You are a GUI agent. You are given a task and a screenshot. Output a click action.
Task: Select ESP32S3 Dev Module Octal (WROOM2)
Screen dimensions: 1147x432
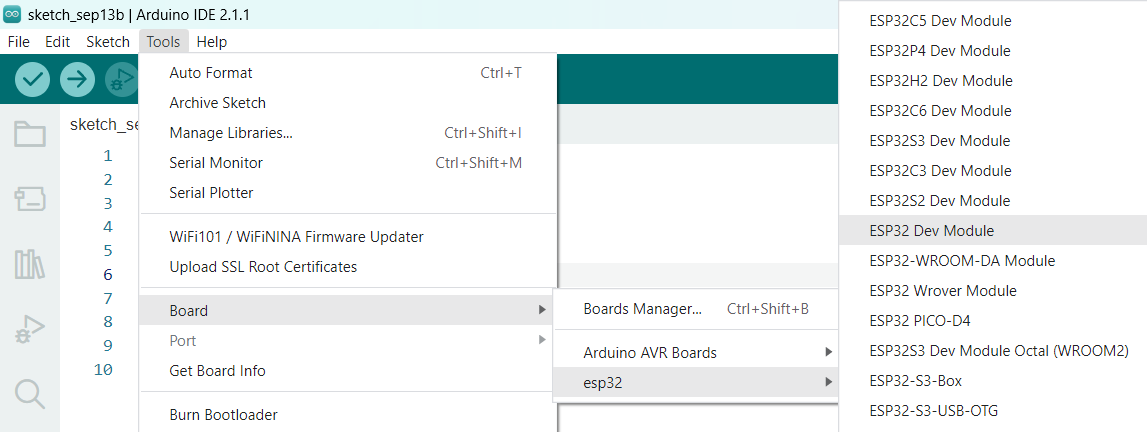pos(993,351)
